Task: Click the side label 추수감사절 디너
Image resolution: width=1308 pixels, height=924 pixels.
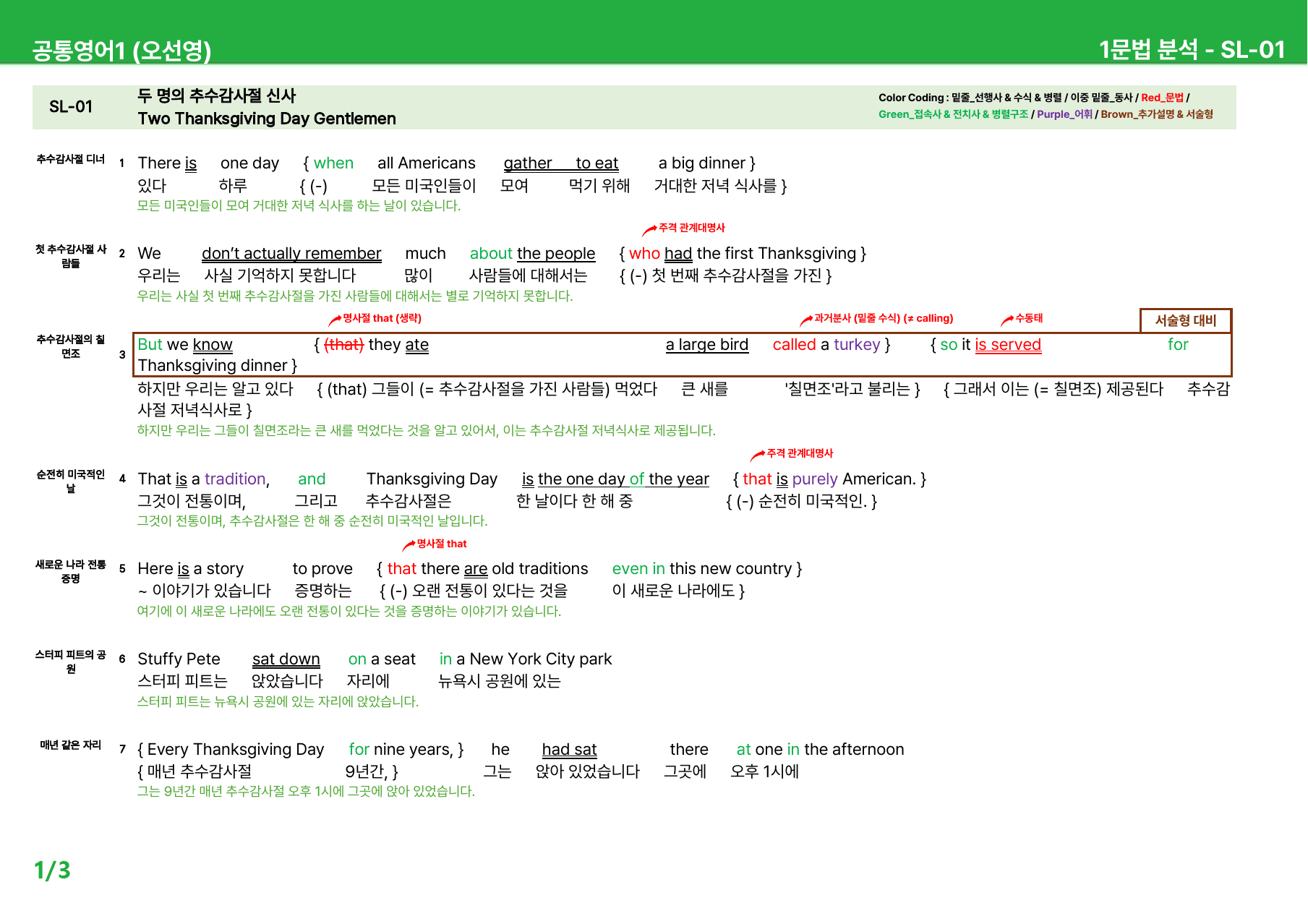Action: click(x=71, y=159)
